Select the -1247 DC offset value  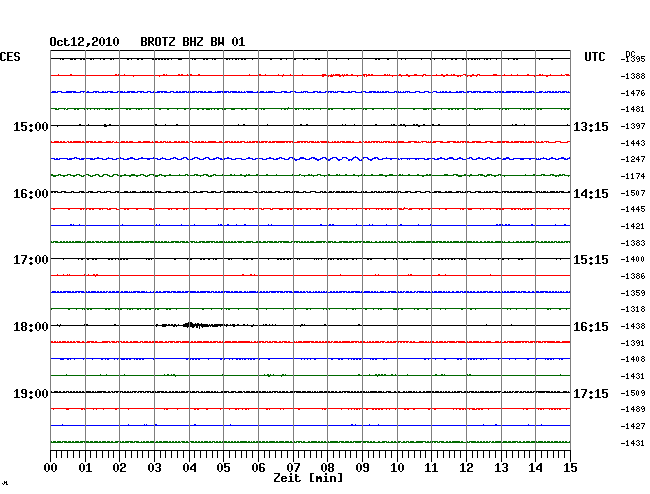(x=633, y=159)
